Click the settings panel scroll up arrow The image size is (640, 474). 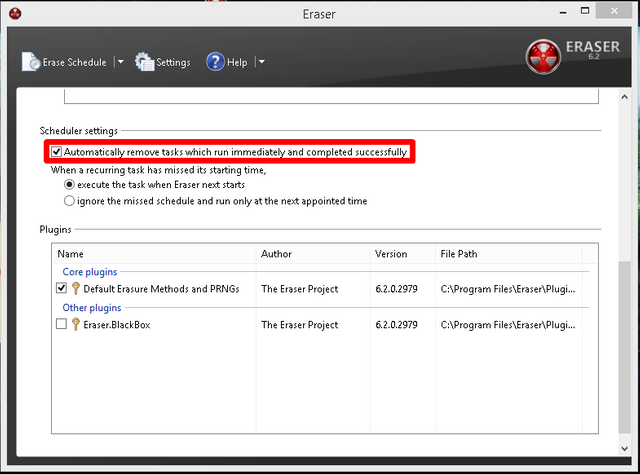[624, 97]
